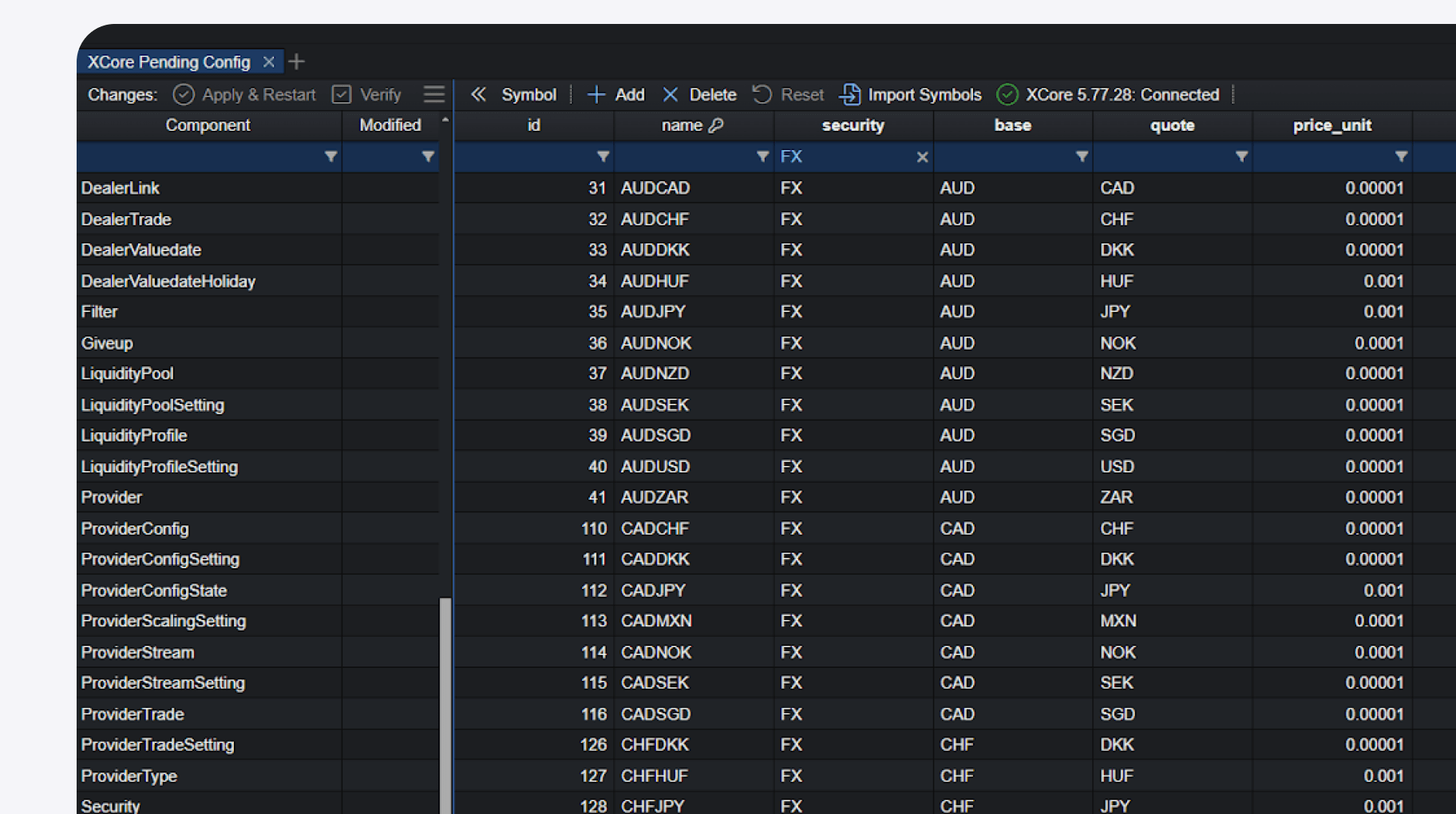The image size is (1456, 814).
Task: Open the Modified column filter
Action: [x=428, y=156]
